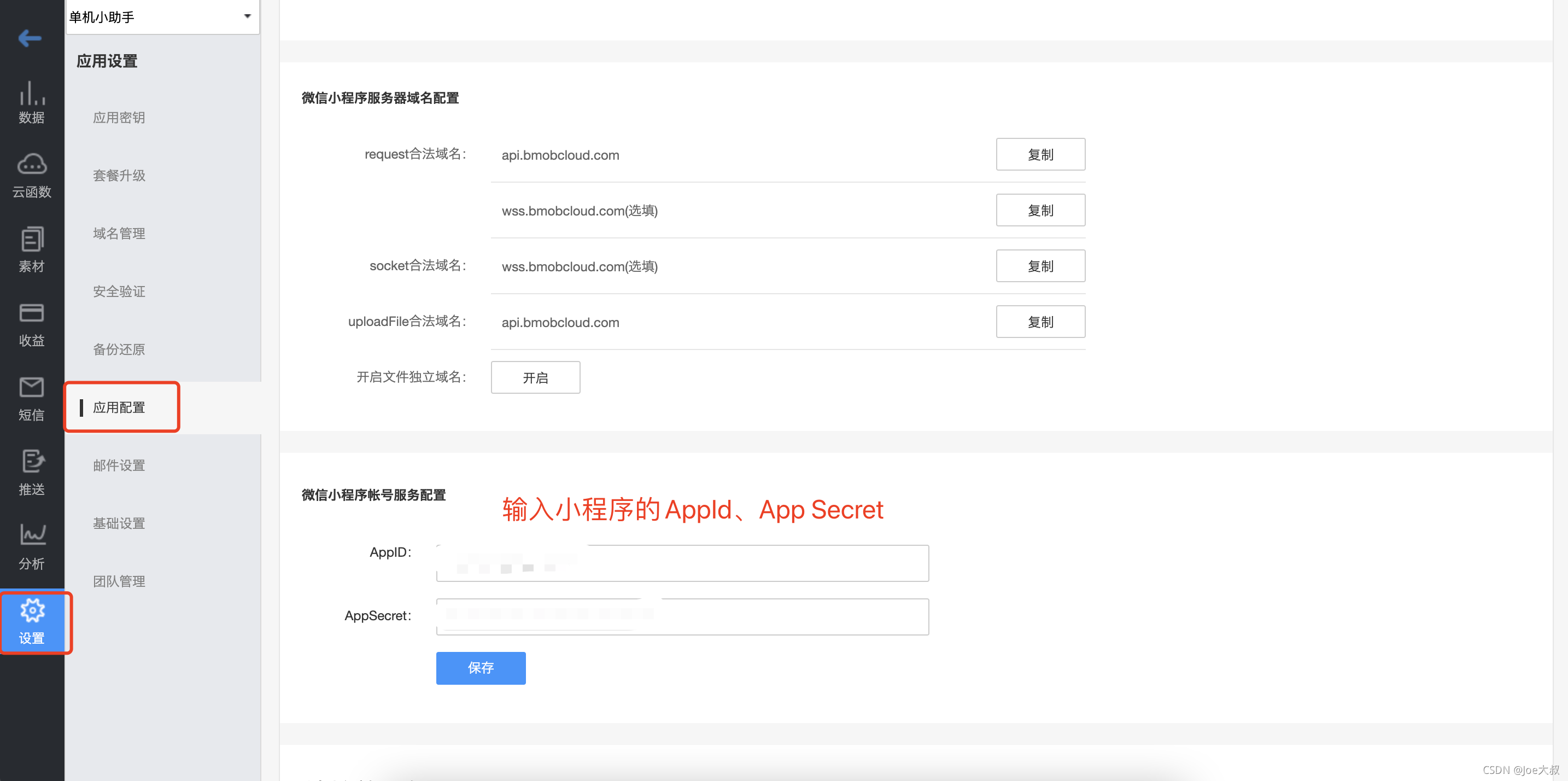Viewport: 1568px width, 781px height.
Task: Open the 云函数 cloud functions section
Action: pyautogui.click(x=32, y=176)
